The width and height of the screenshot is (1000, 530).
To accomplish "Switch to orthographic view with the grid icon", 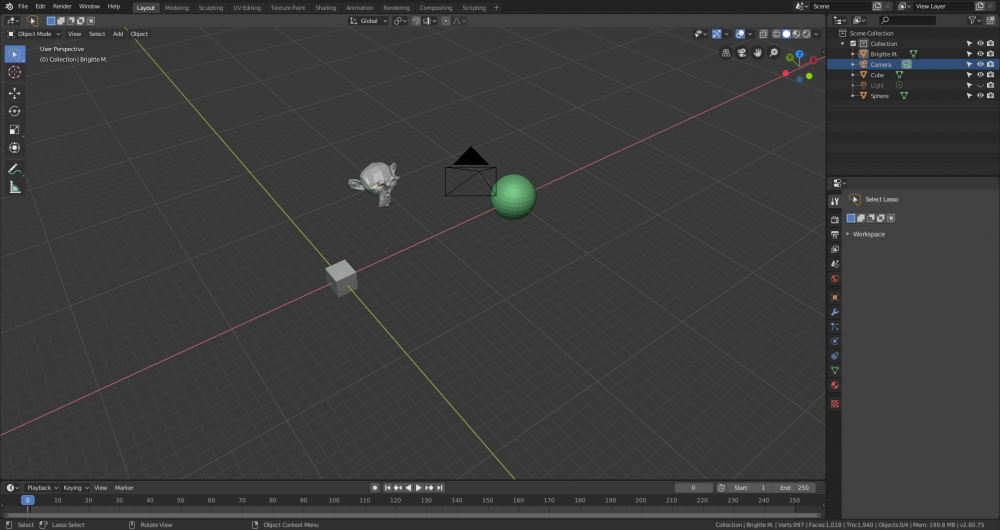I will (726, 53).
